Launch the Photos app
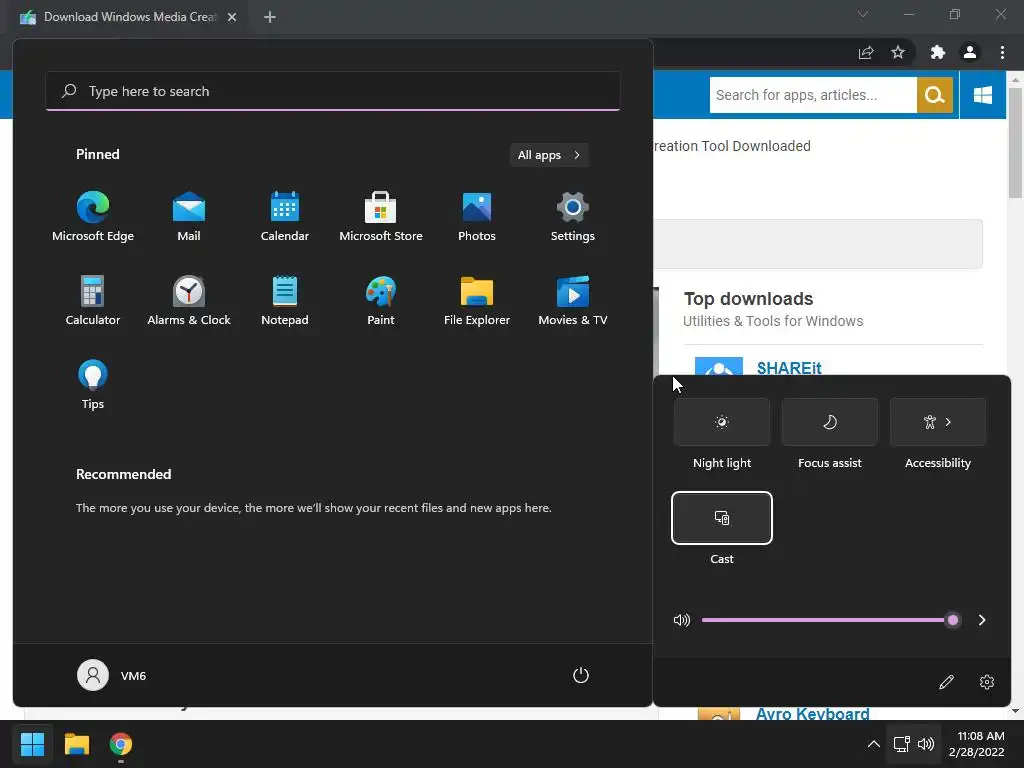The height and width of the screenshot is (768, 1024). 477,217
